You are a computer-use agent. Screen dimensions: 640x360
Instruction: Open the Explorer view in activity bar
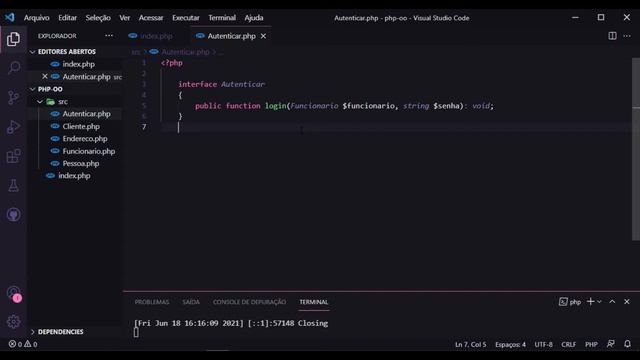(x=13, y=39)
